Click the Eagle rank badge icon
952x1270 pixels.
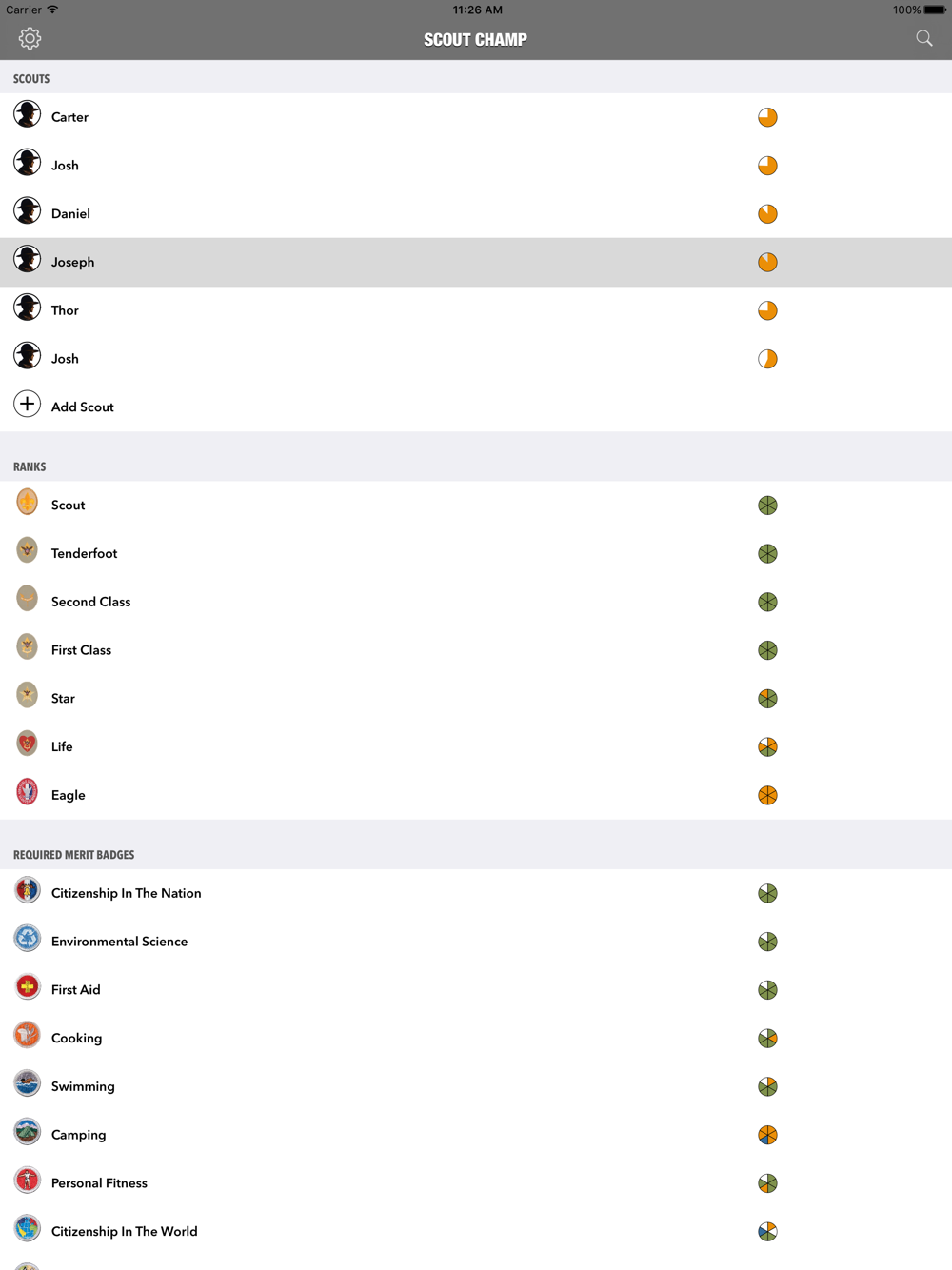pos(28,792)
